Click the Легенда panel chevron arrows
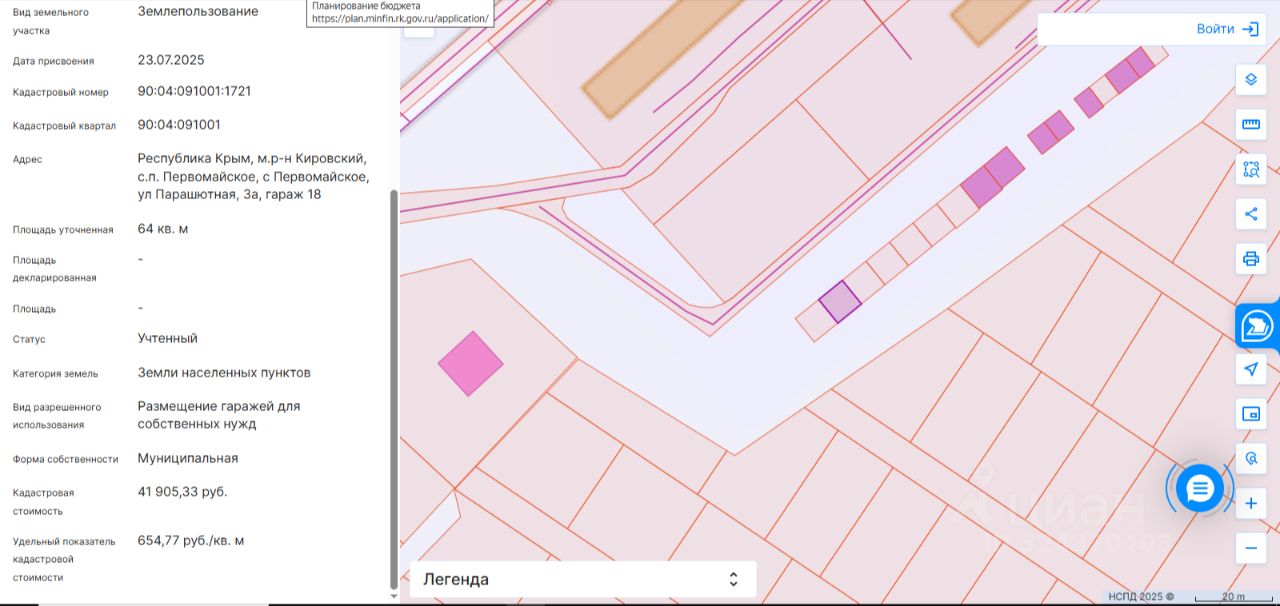Screen dimensions: 1280x606 733,579
